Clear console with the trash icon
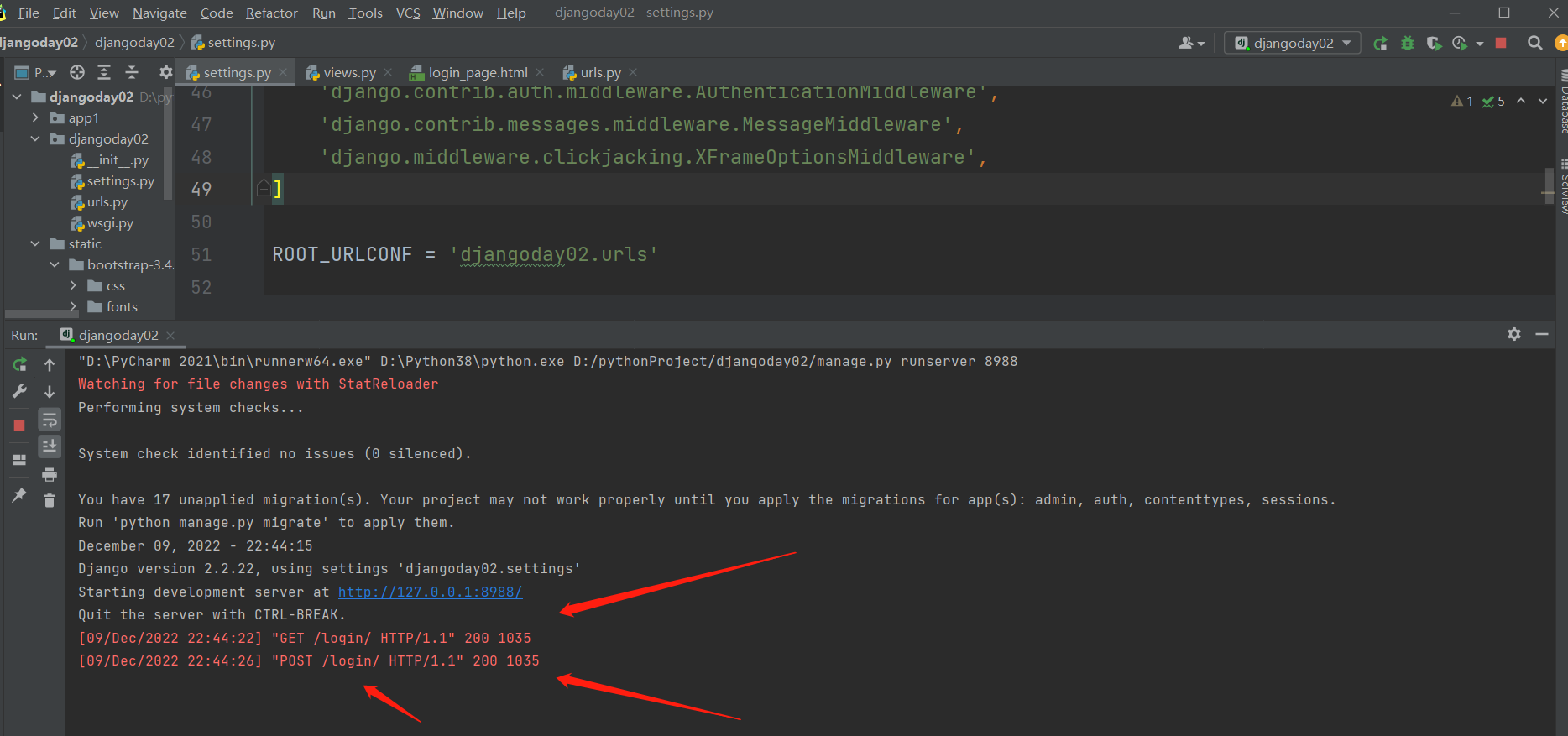The height and width of the screenshot is (736, 1568). [x=50, y=501]
